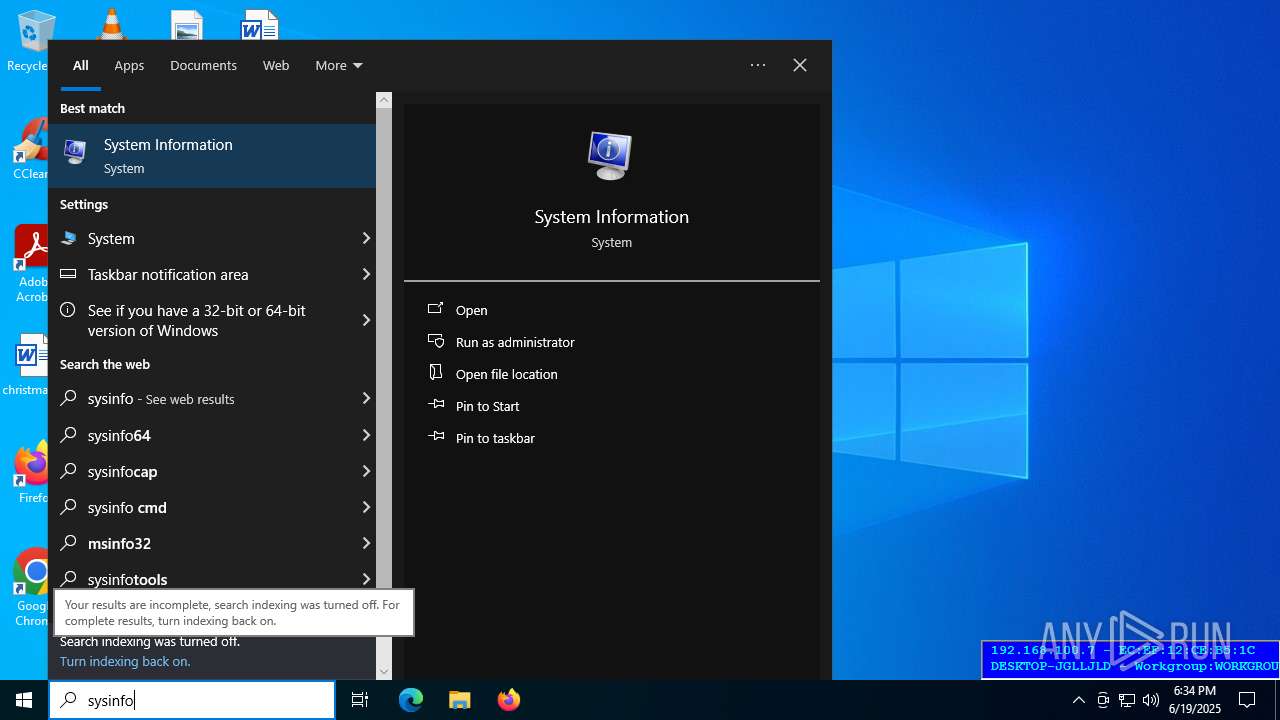Open File Explorer from the taskbar
This screenshot has width=1280, height=720.
tap(460, 700)
